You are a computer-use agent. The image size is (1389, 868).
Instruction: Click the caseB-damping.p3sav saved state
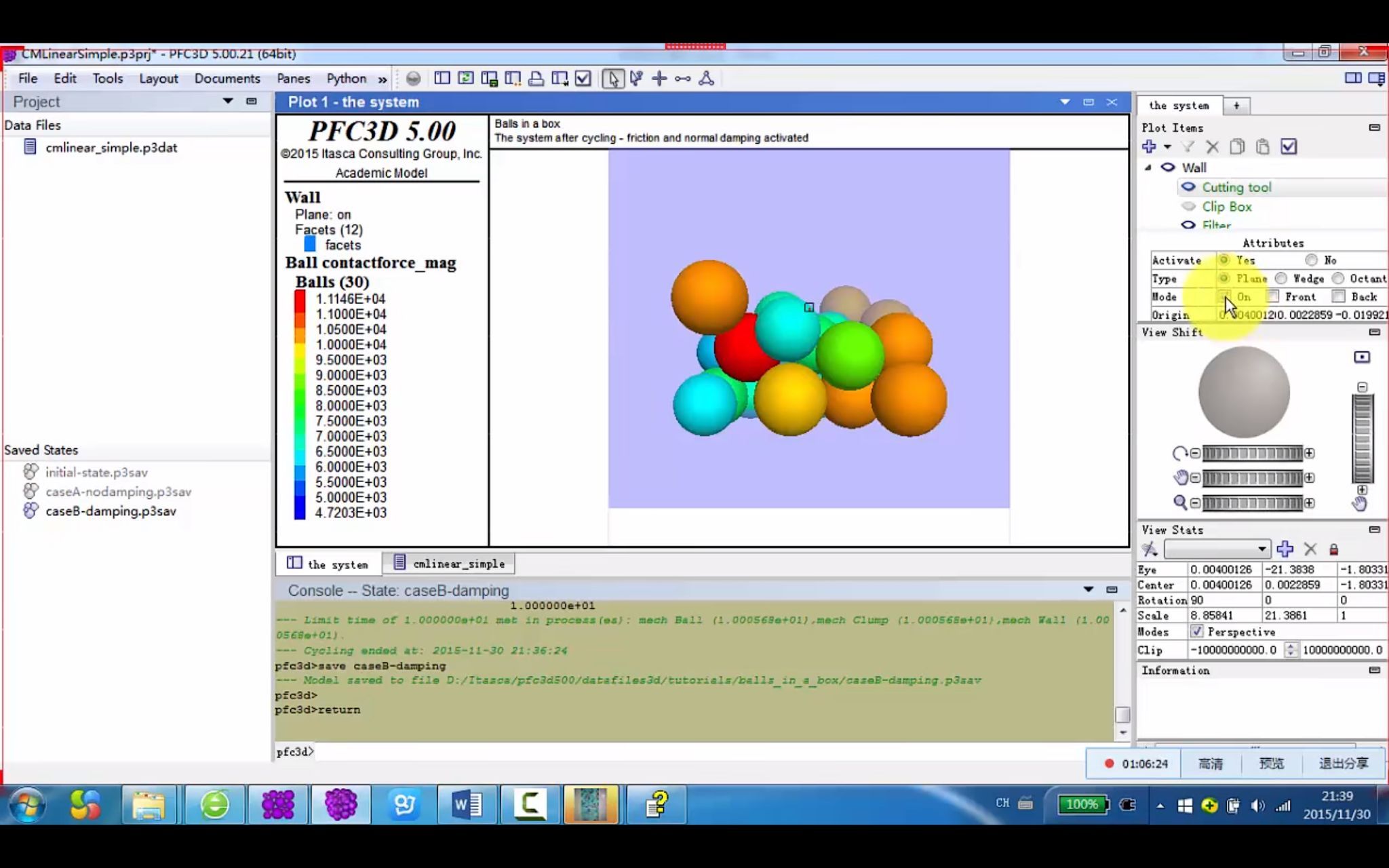(110, 511)
